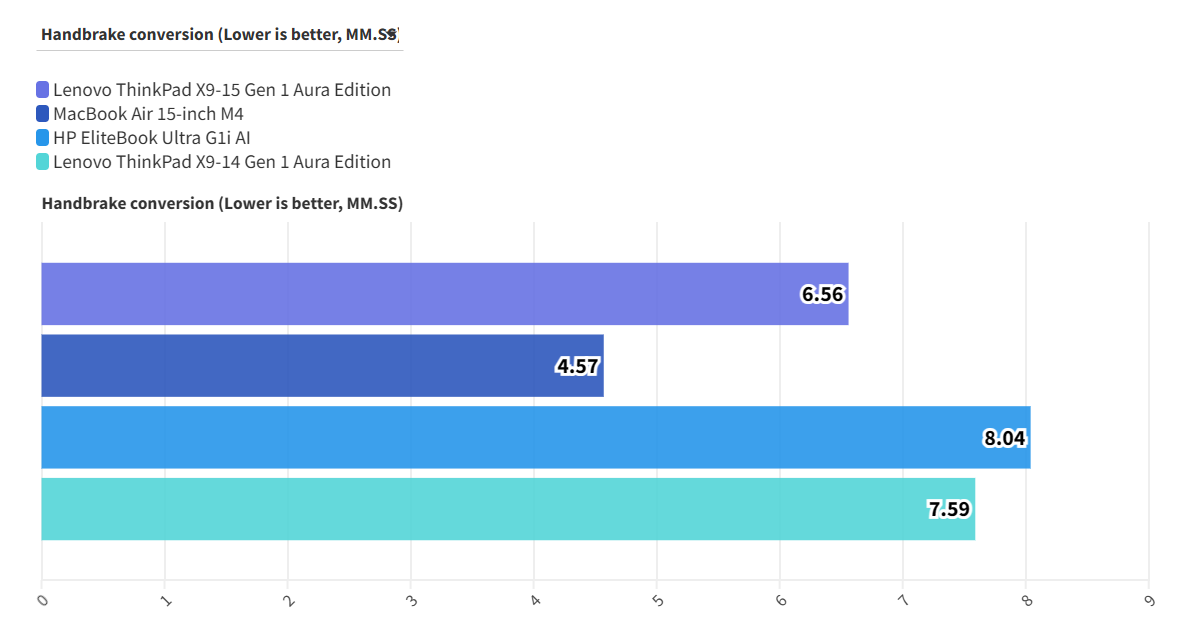Screen dimensions: 1194x636
Task: Click the 9 tick label on the axis
Action: point(1150,600)
